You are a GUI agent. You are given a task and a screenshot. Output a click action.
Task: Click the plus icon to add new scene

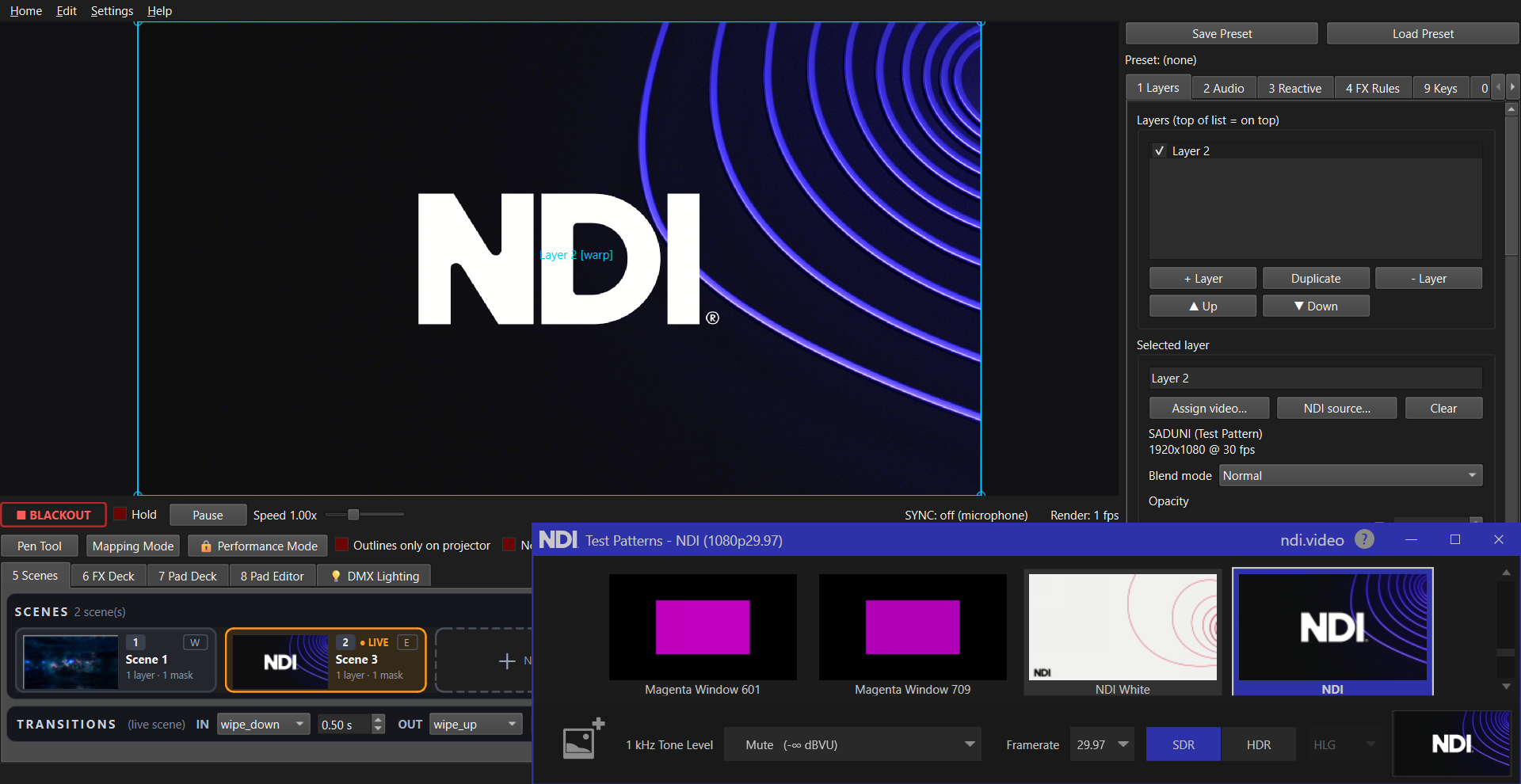(507, 660)
